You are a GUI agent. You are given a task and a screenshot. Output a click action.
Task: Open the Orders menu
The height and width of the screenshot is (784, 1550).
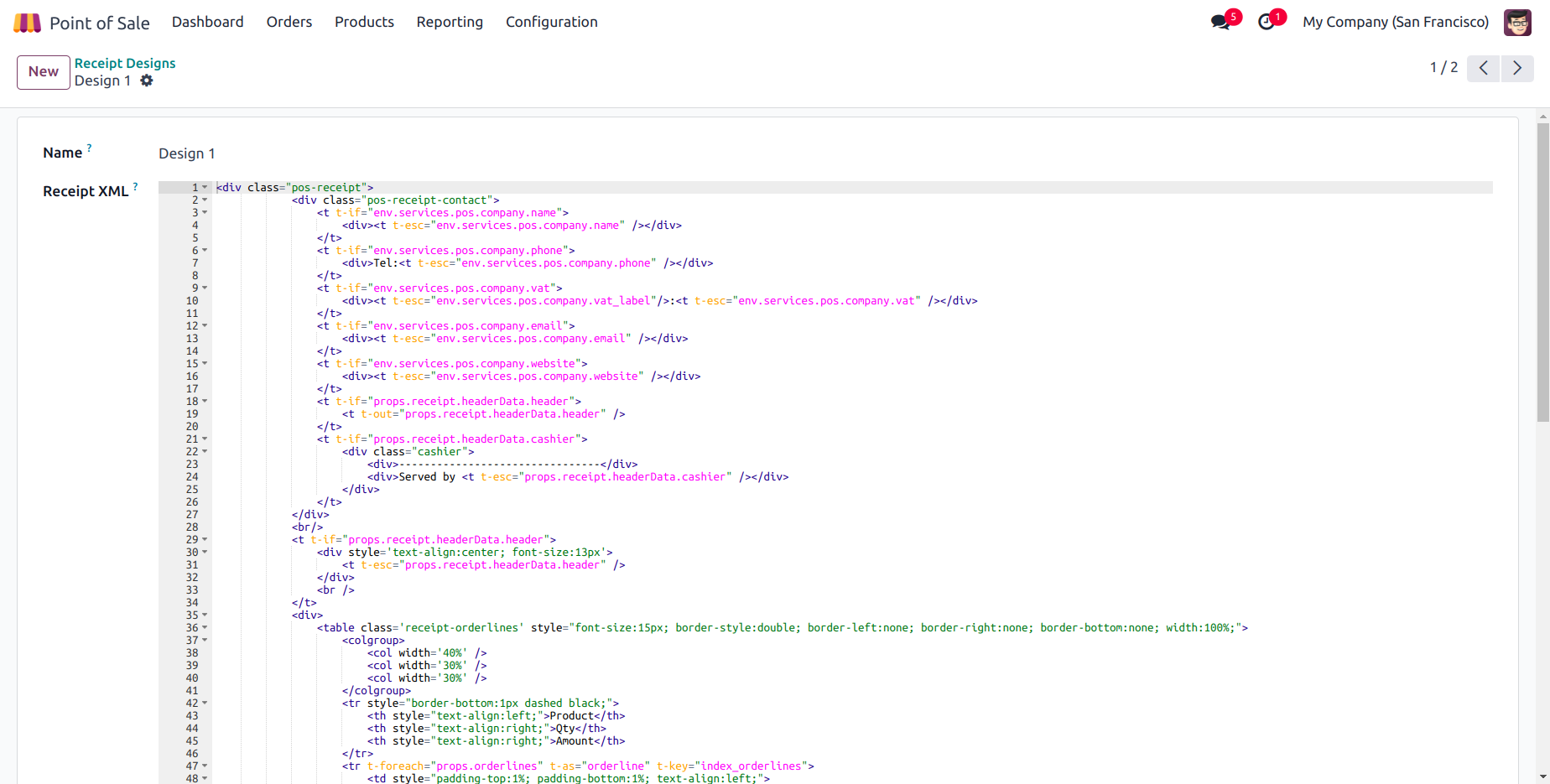[x=289, y=22]
